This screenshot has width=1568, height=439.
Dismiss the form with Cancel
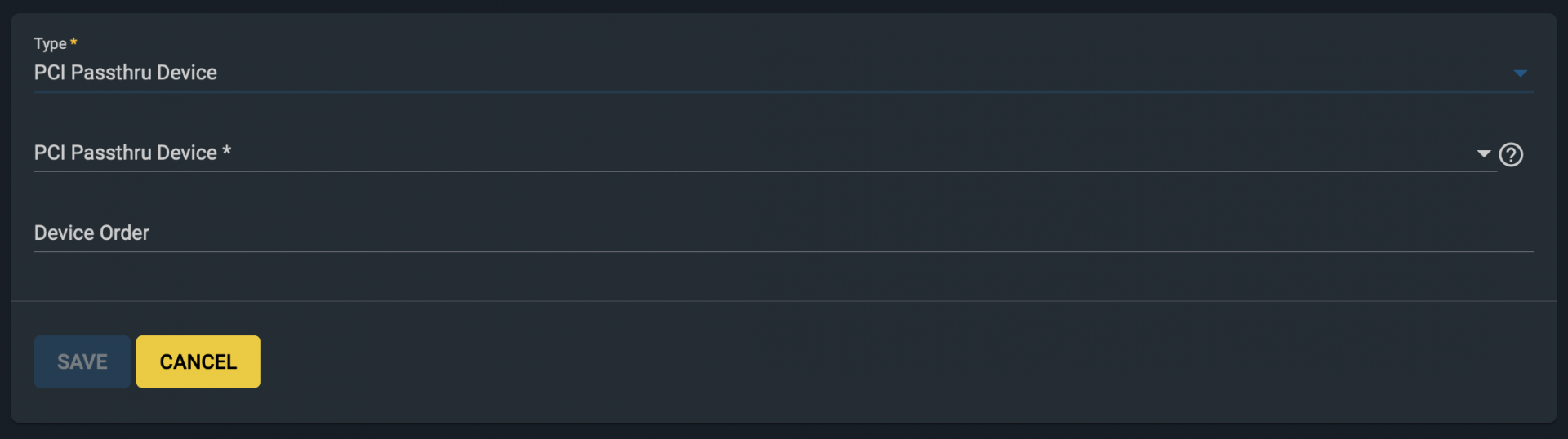(198, 361)
